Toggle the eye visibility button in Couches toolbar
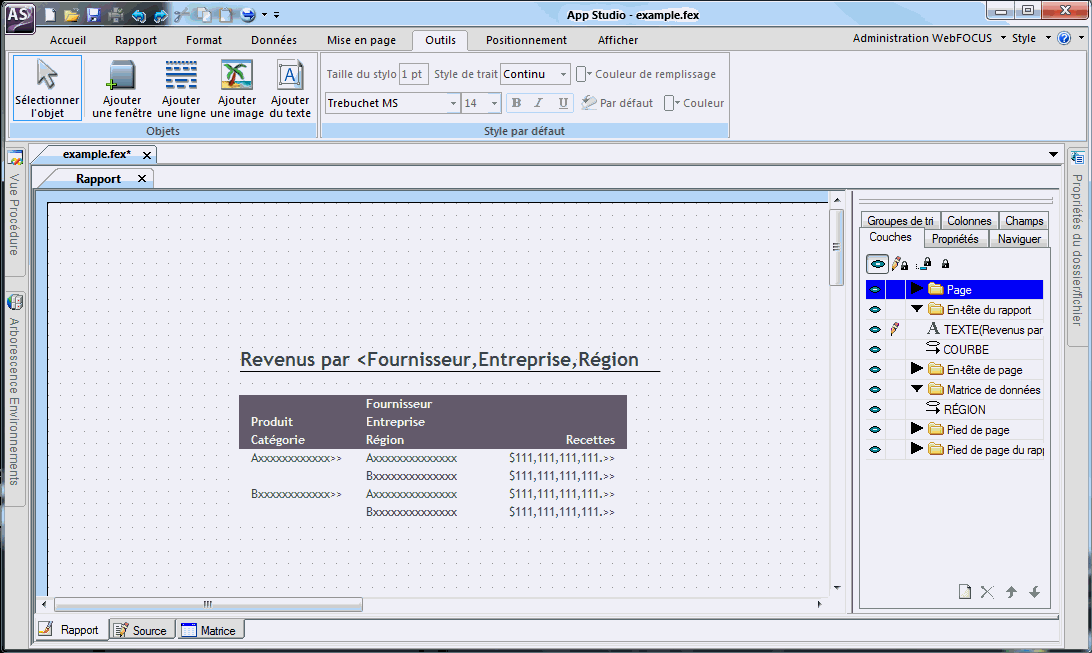Screen dimensions: 1092x653 [877, 264]
